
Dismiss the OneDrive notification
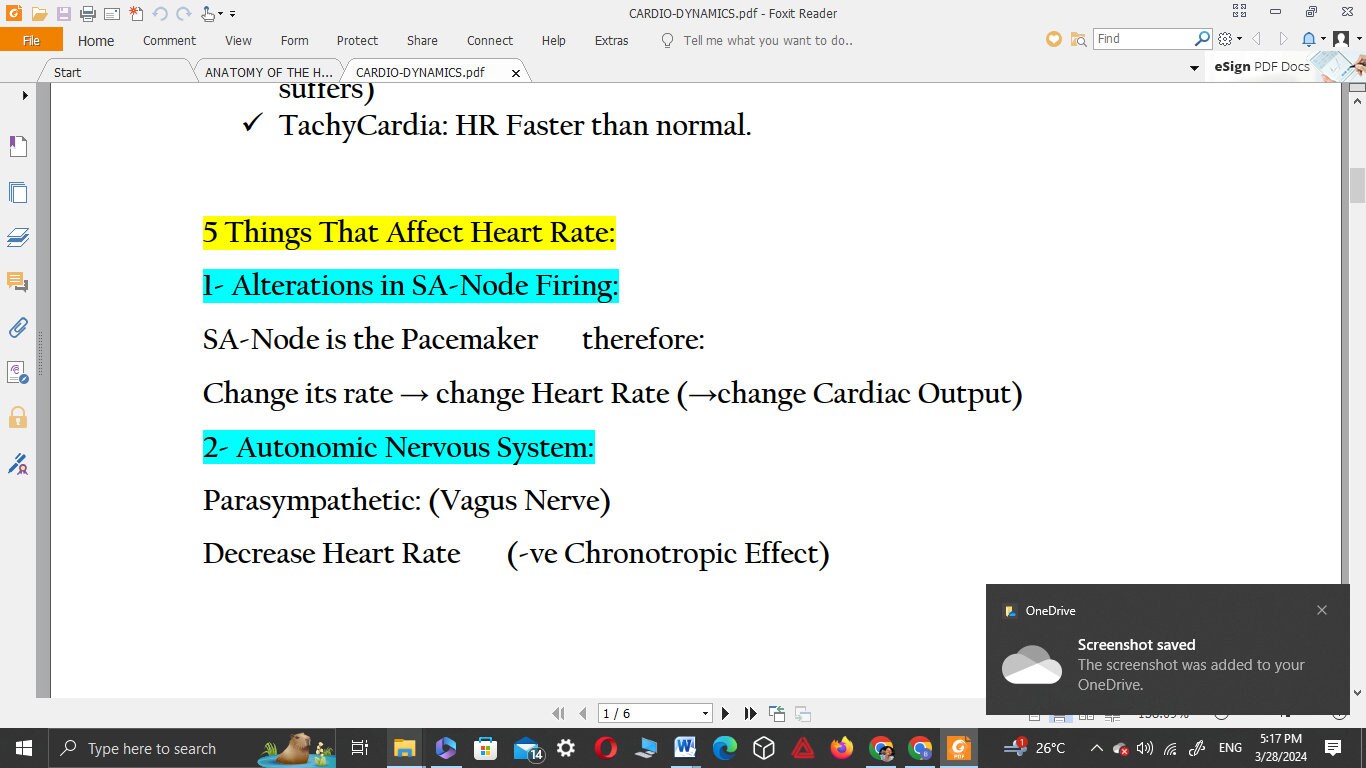[x=1322, y=610]
